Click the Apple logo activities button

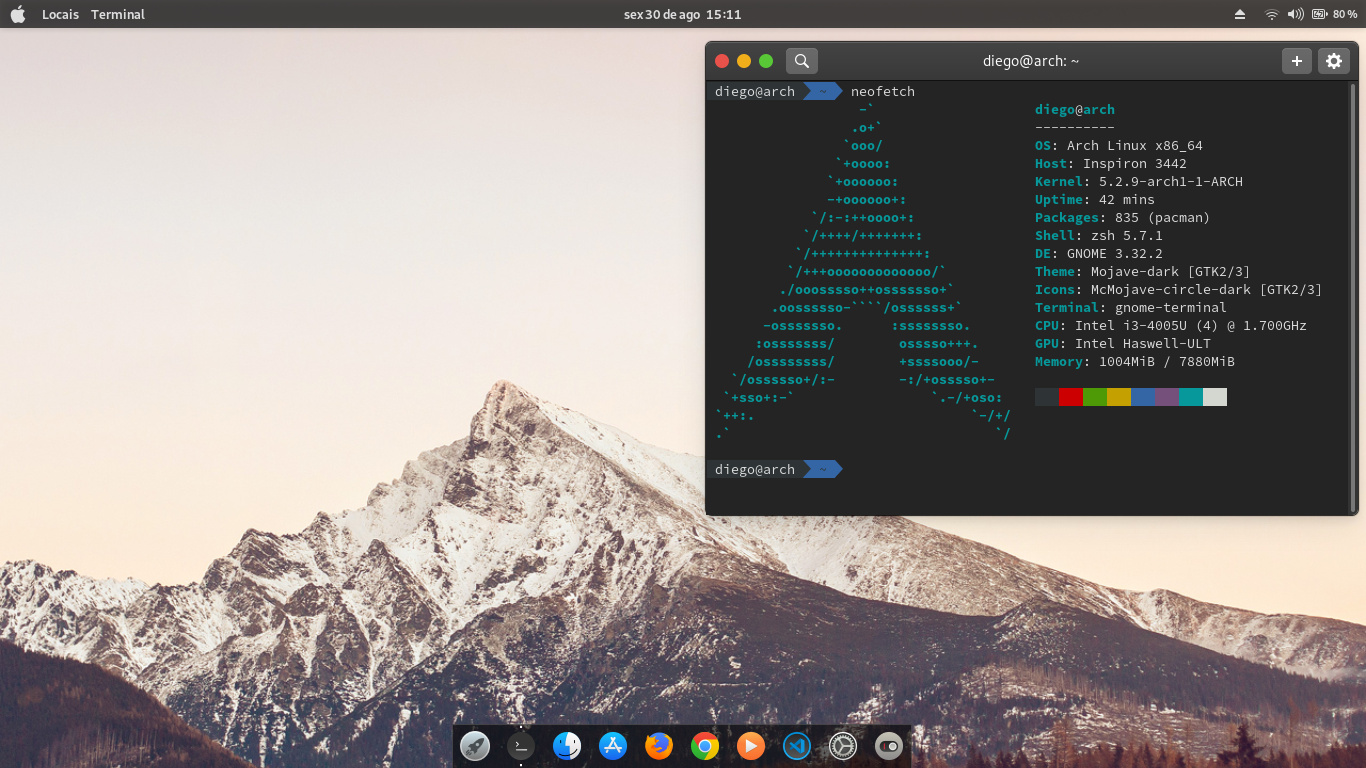pyautogui.click(x=17, y=14)
